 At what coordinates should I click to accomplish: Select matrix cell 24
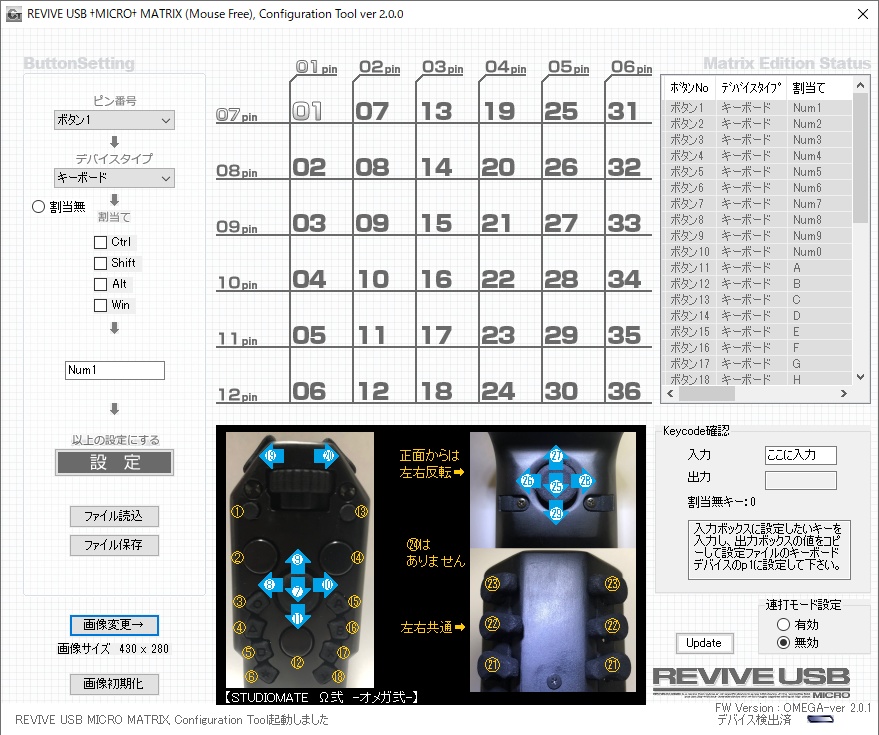coord(498,391)
